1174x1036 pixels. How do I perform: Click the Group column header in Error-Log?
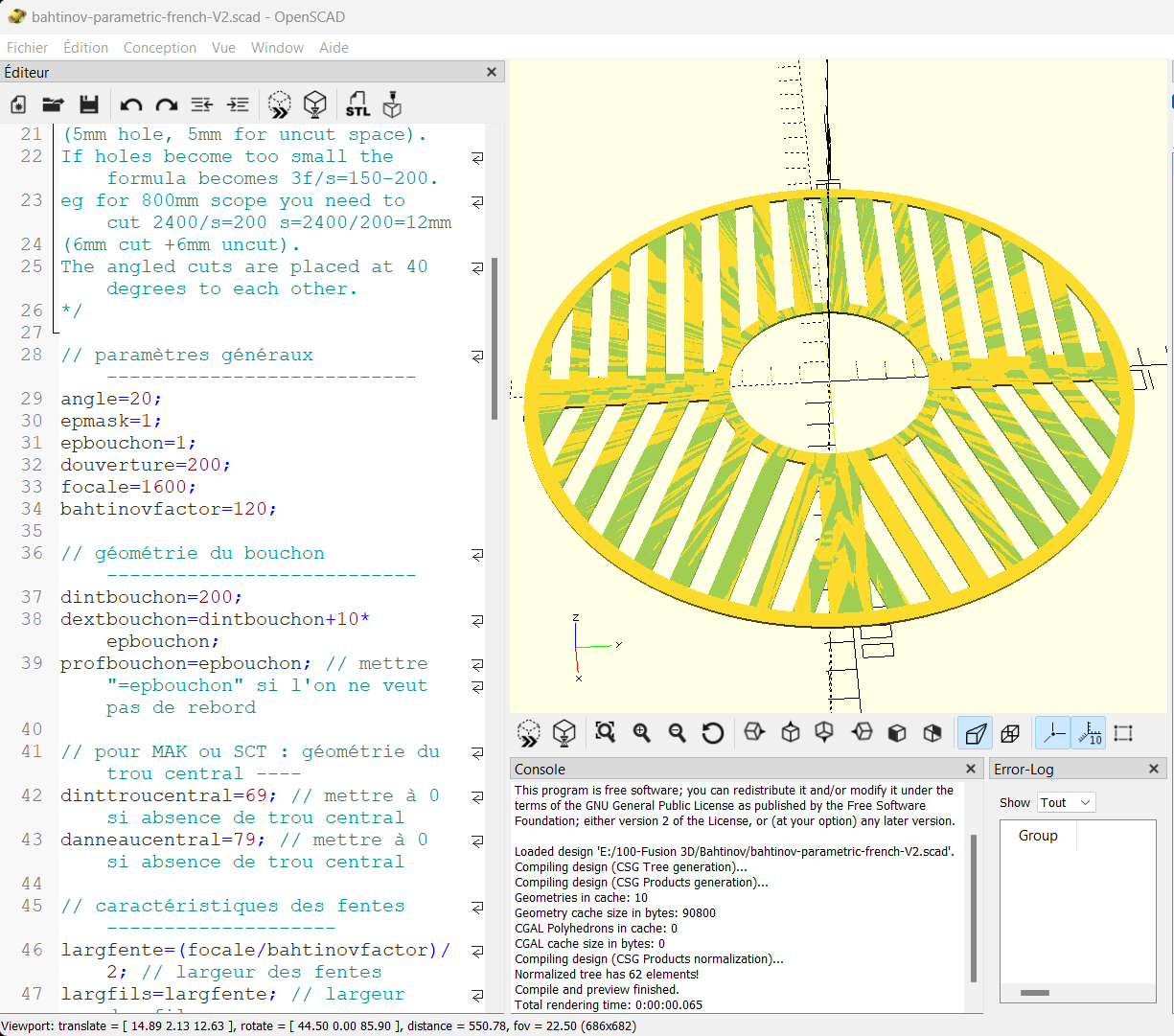(x=1038, y=836)
